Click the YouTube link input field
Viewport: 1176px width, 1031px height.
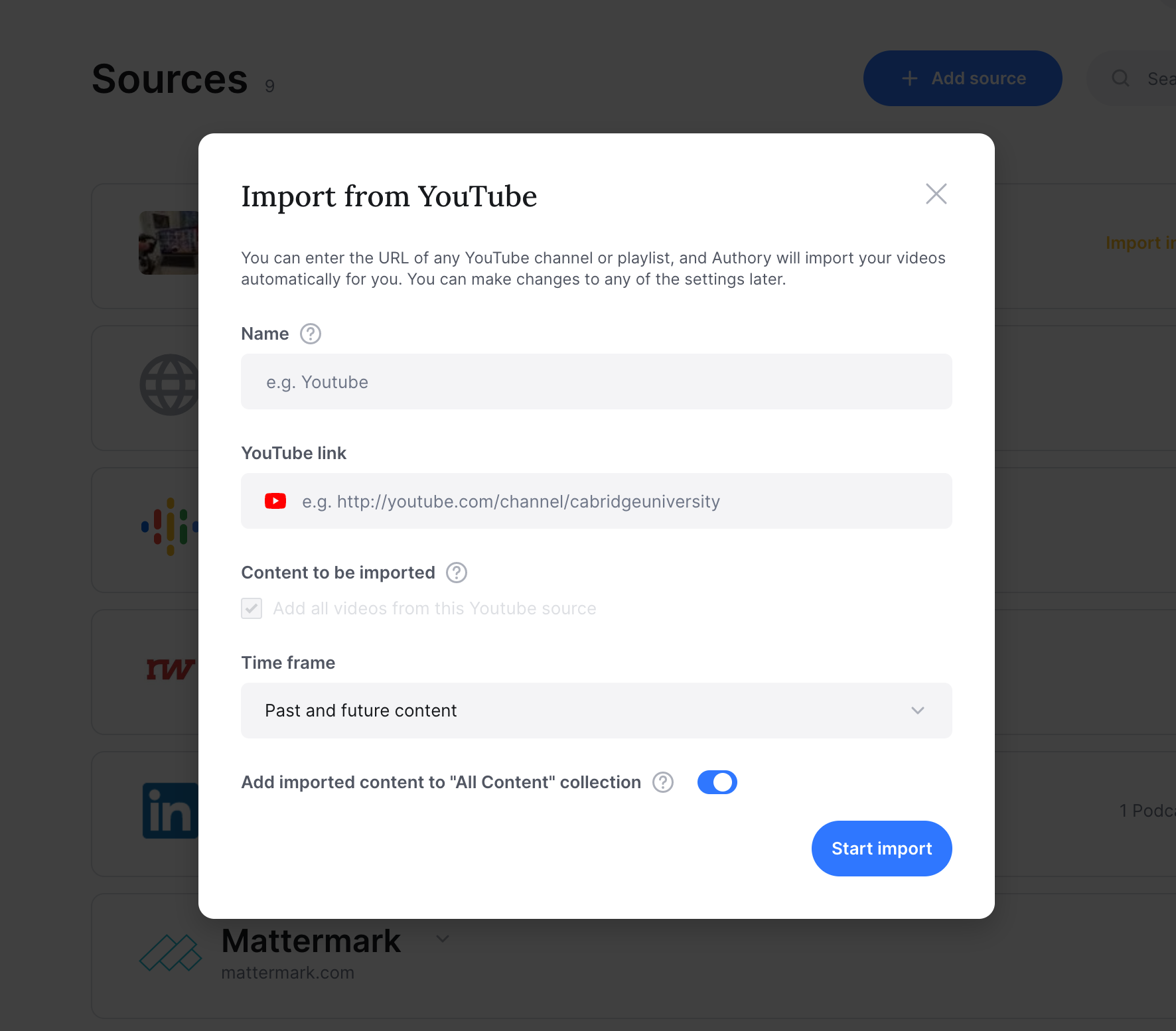(x=596, y=501)
